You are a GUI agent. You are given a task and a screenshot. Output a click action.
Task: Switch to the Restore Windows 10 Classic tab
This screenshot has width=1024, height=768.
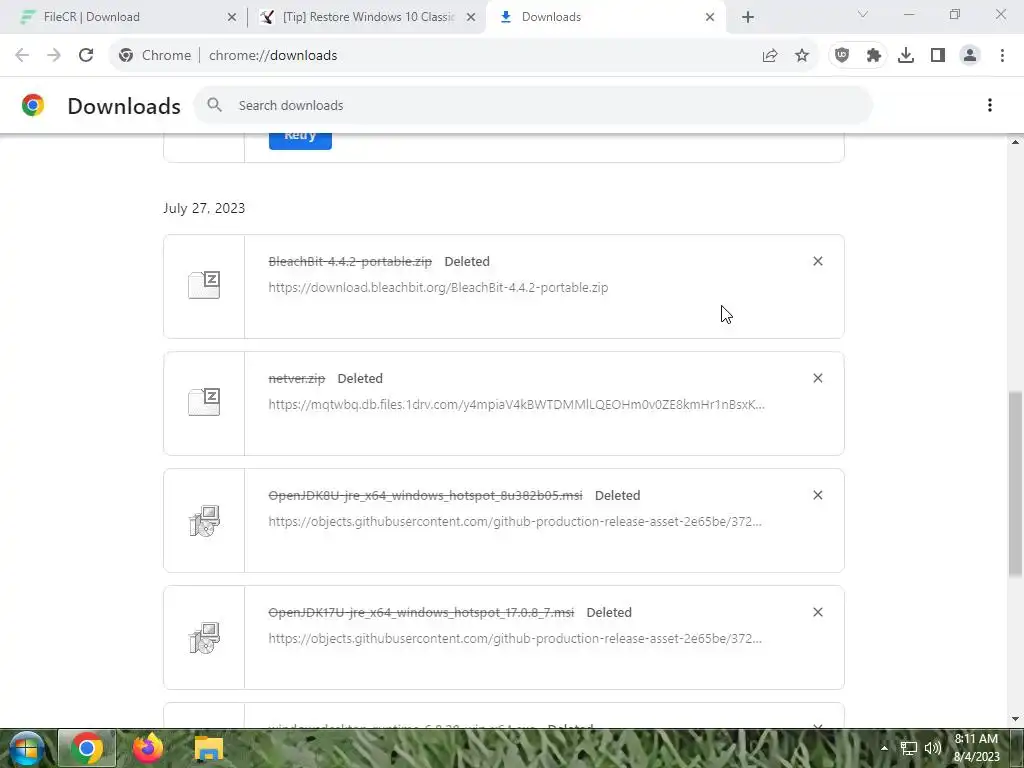coord(368,17)
